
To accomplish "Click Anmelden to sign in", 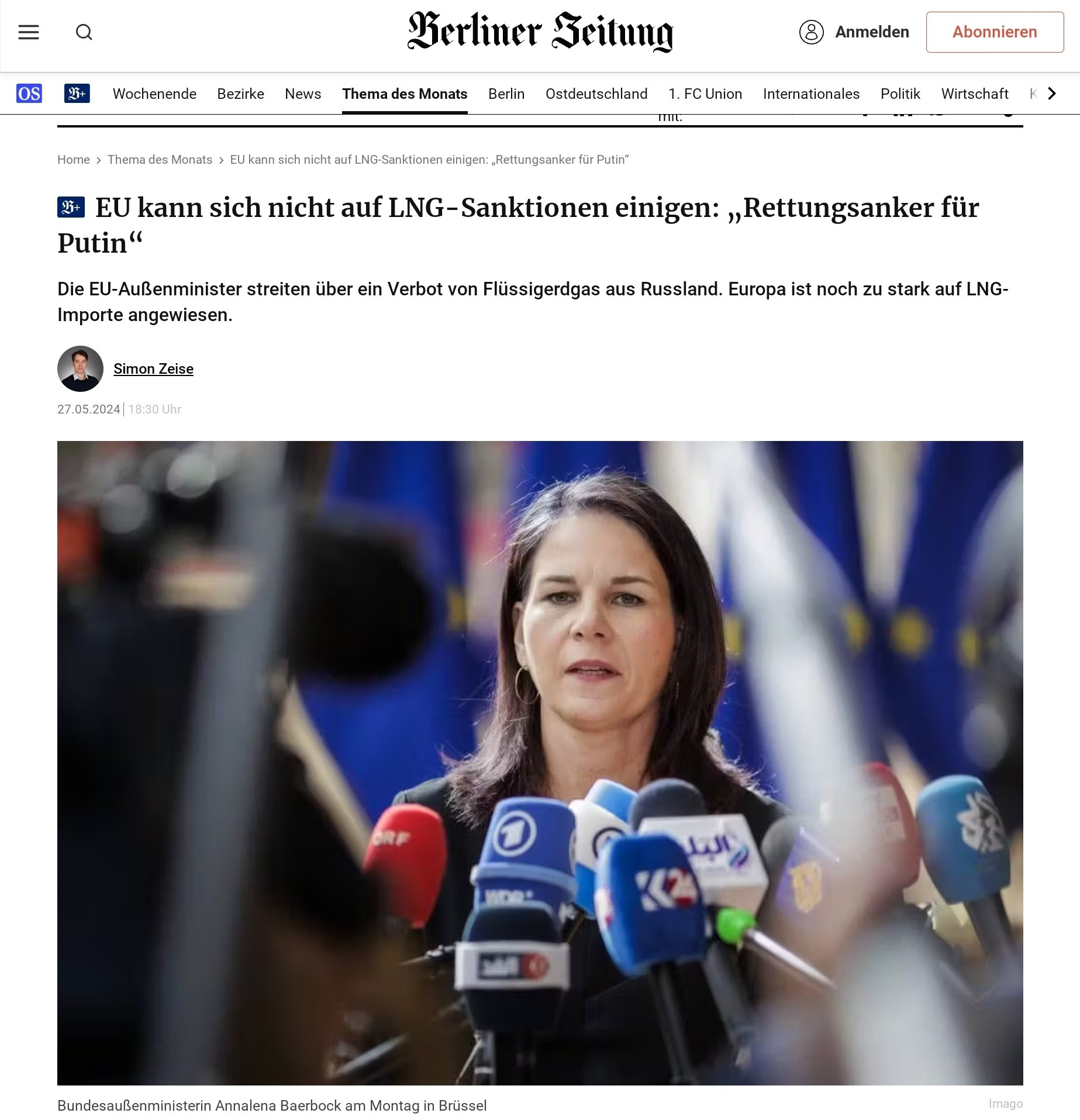I will tap(872, 32).
